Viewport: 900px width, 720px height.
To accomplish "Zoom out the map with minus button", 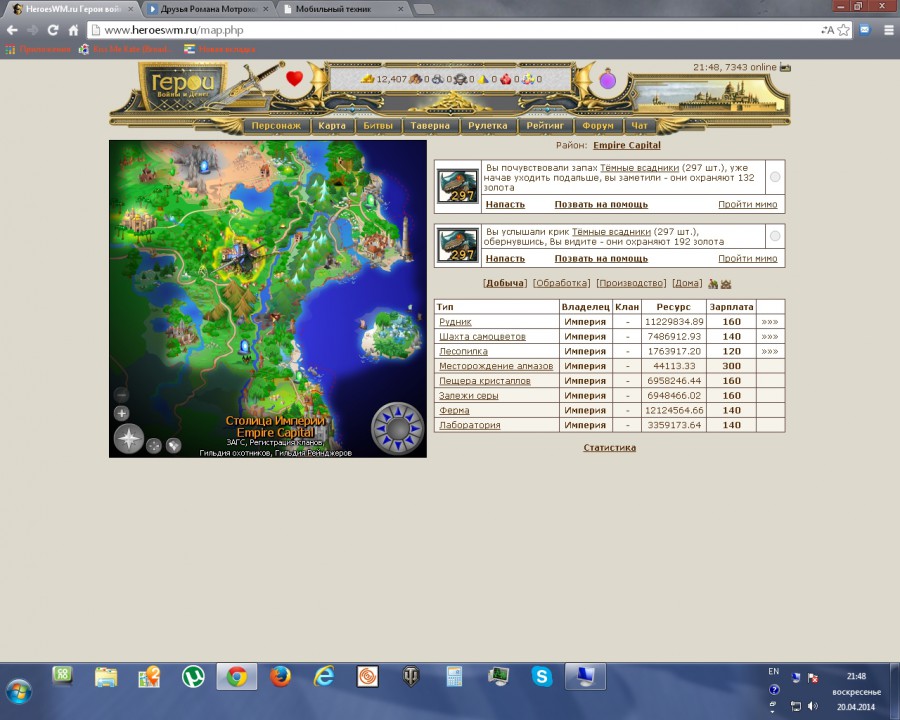I will tap(121, 395).
